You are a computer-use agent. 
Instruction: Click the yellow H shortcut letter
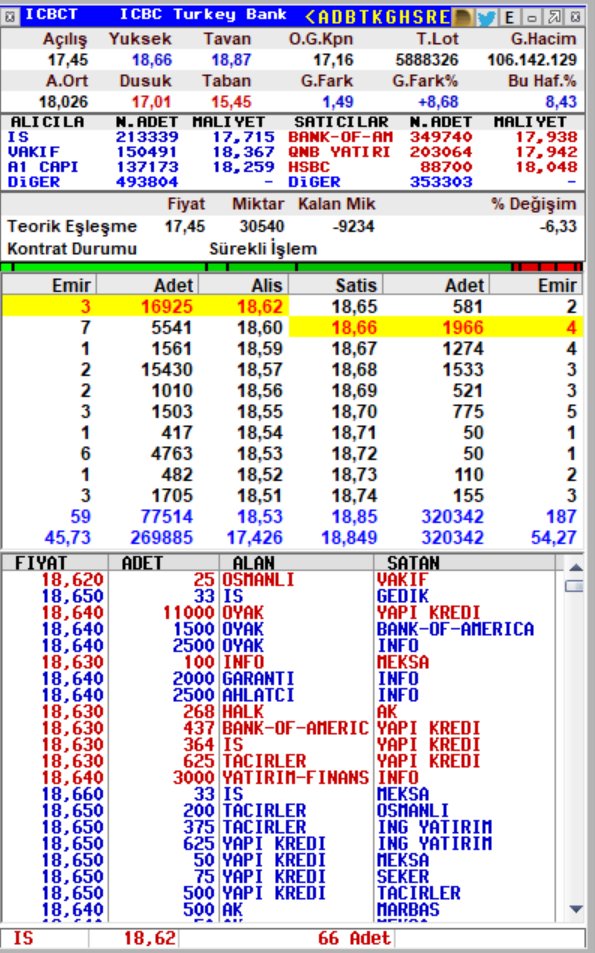(403, 17)
